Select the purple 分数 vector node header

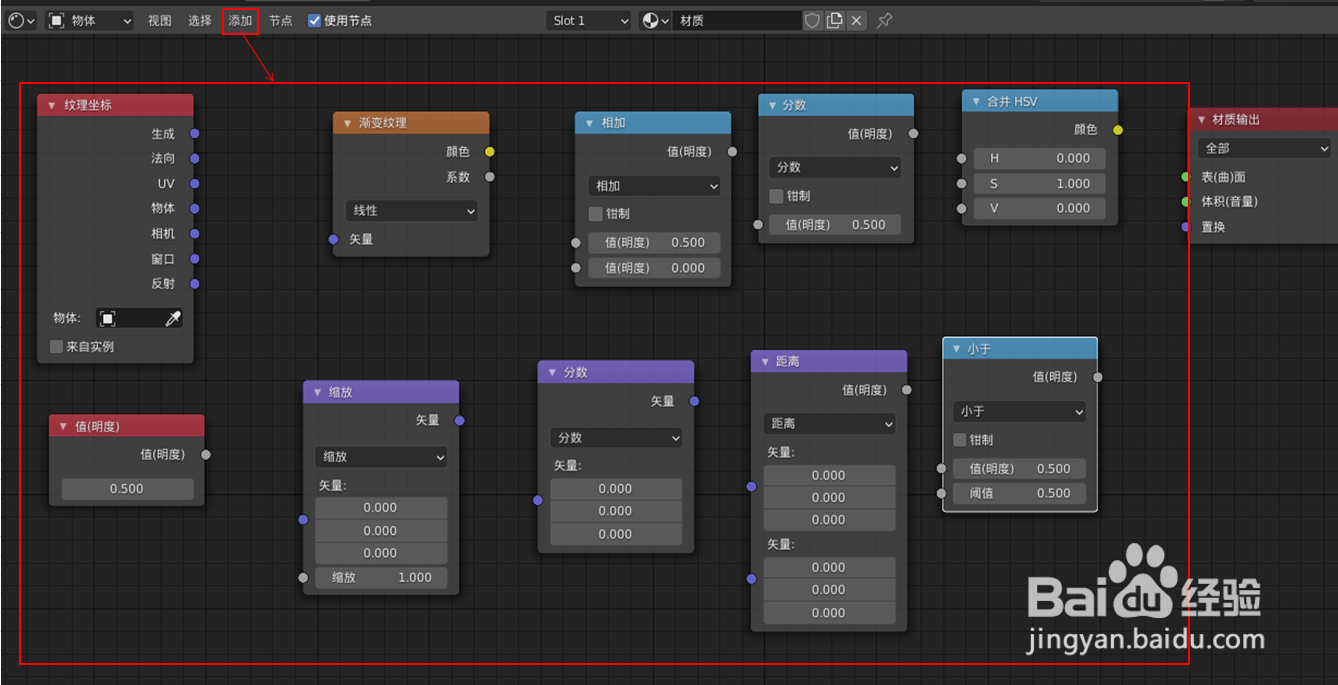click(x=615, y=372)
